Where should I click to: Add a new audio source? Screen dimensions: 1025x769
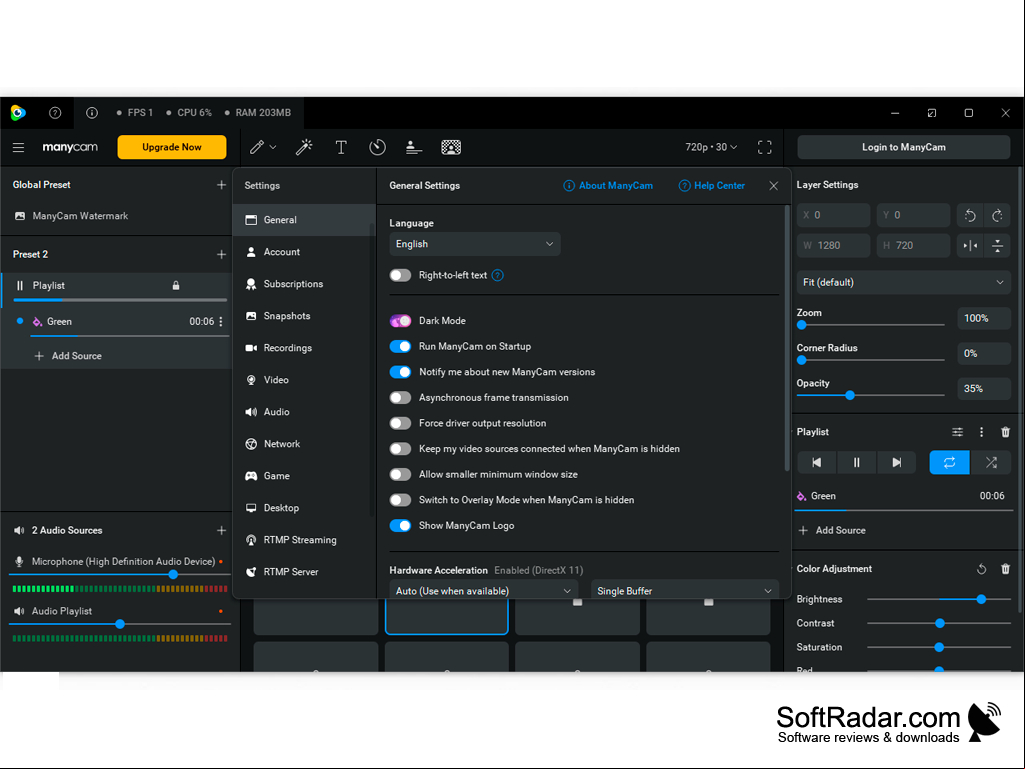point(222,530)
